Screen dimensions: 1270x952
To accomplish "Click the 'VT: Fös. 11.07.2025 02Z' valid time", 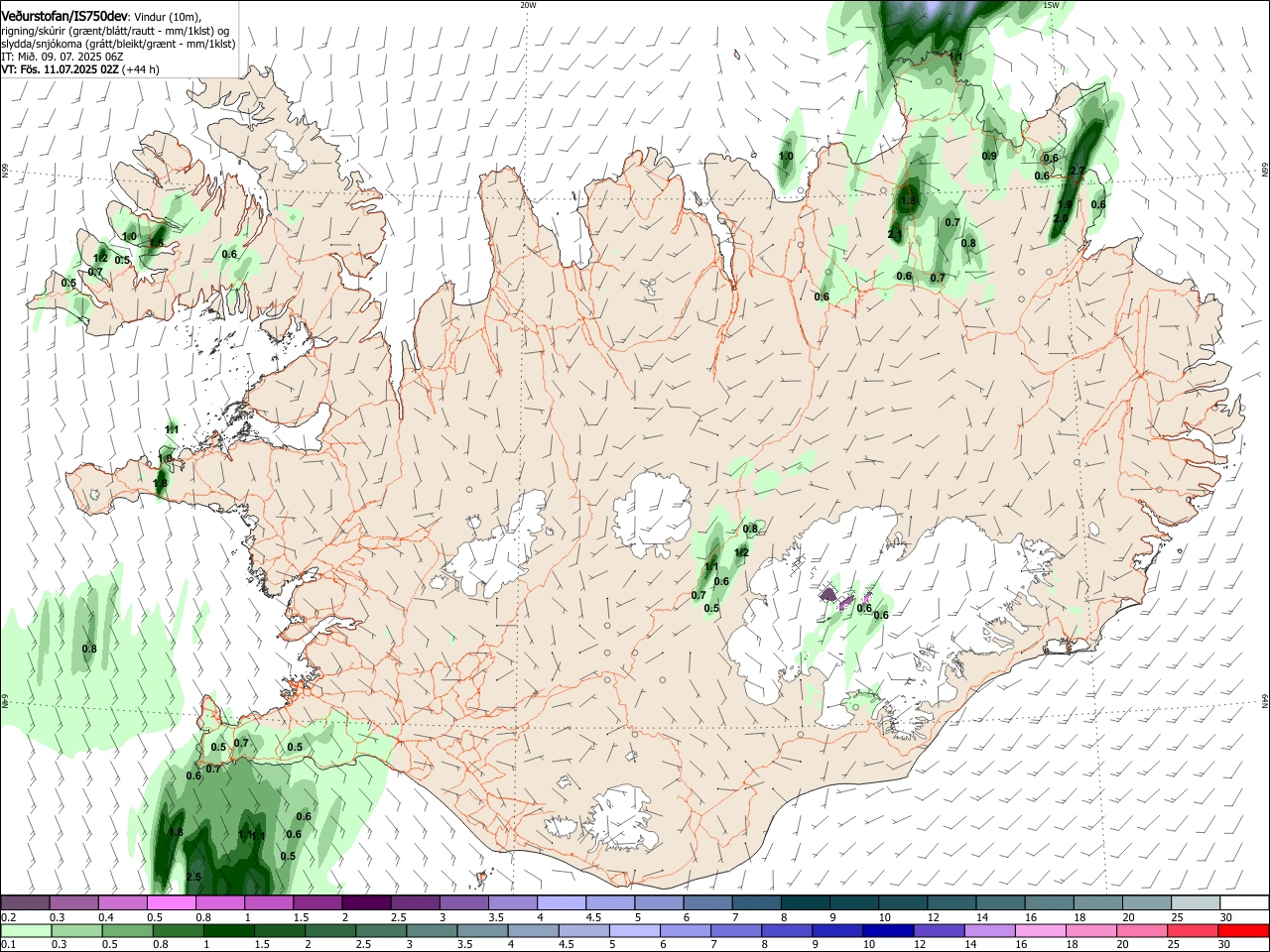I will (x=60, y=69).
